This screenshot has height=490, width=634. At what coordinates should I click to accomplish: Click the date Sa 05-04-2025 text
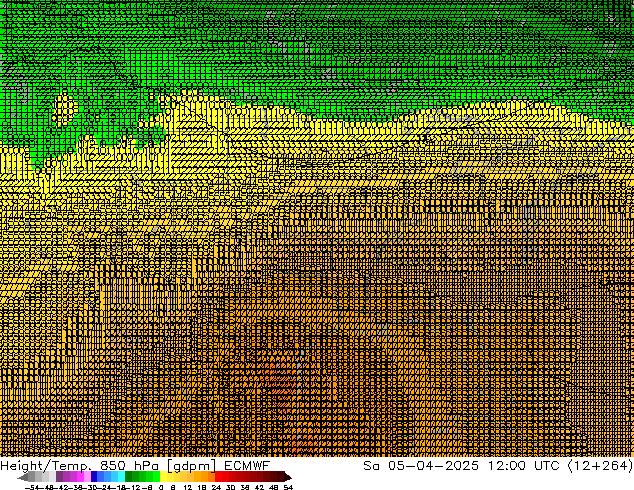(x=421, y=466)
